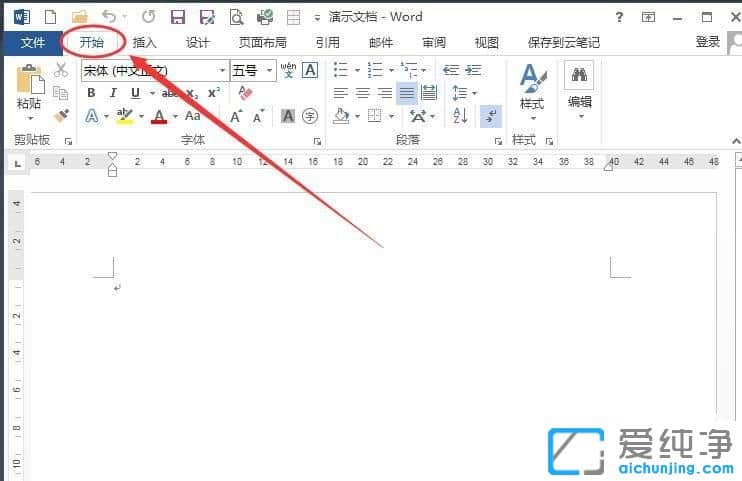Click the Paste clipboard icon
This screenshot has height=481, width=742.
[x=30, y=79]
